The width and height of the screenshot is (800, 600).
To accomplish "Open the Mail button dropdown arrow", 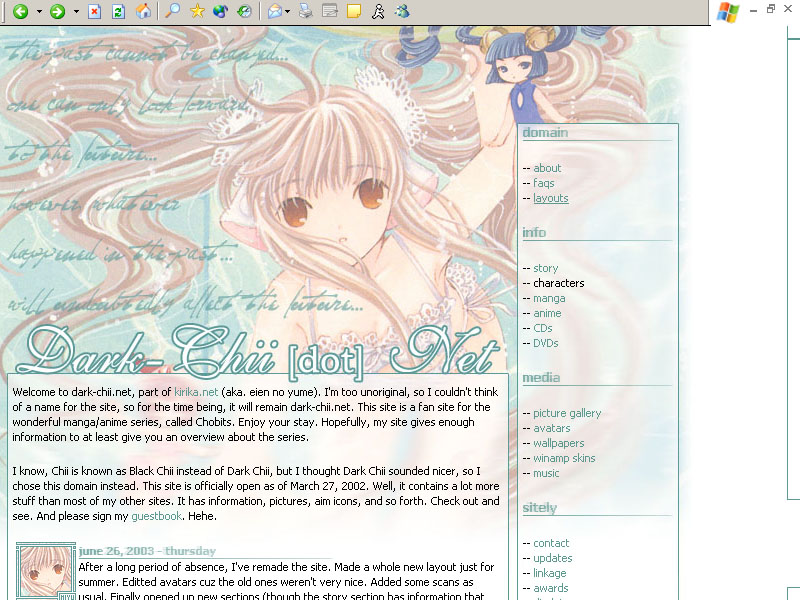I will click(288, 12).
